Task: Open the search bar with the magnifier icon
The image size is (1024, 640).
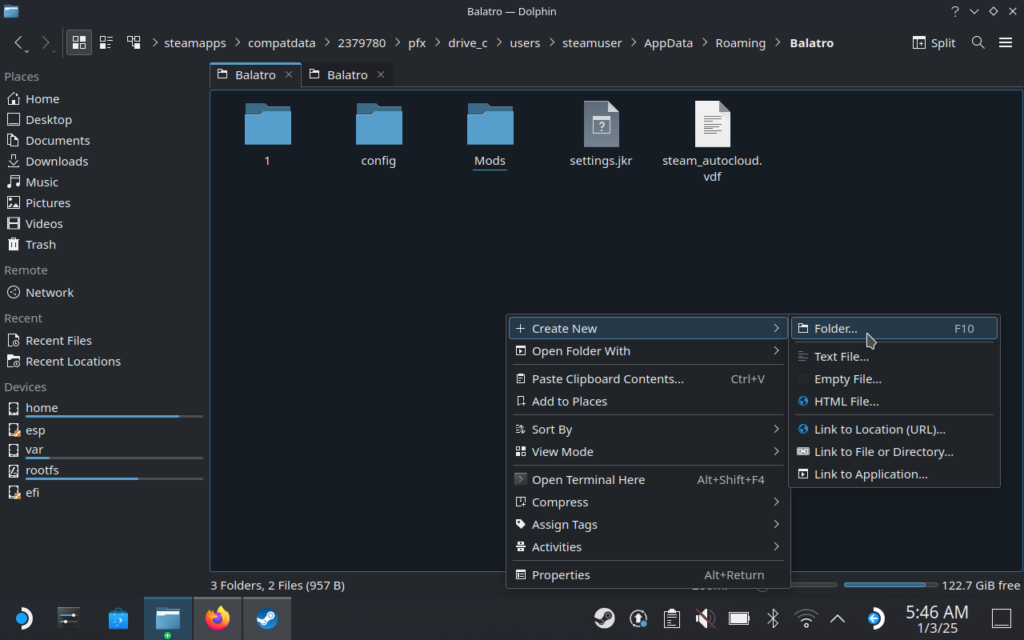Action: tap(976, 43)
